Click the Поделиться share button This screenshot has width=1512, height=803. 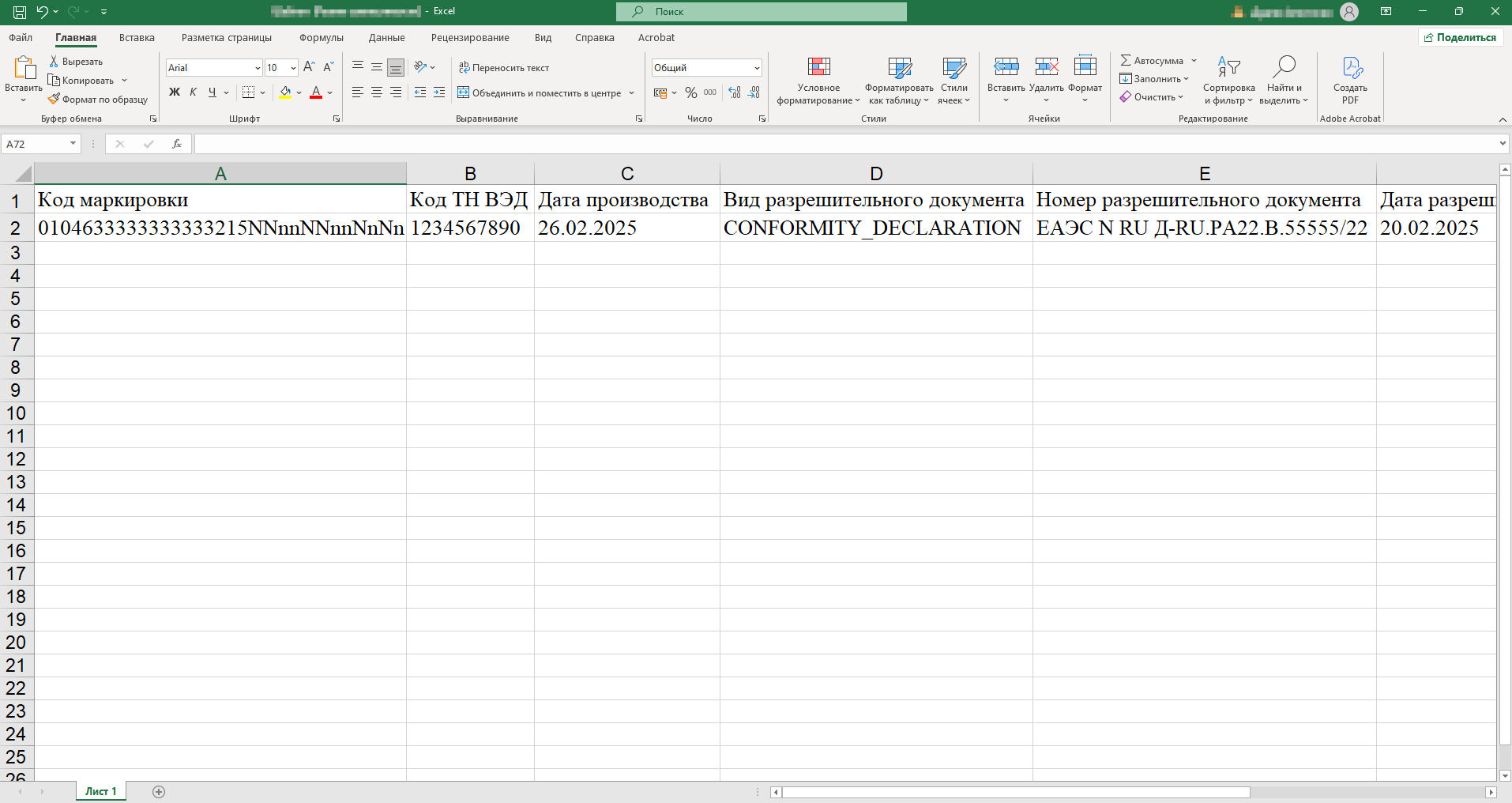pos(1461,37)
